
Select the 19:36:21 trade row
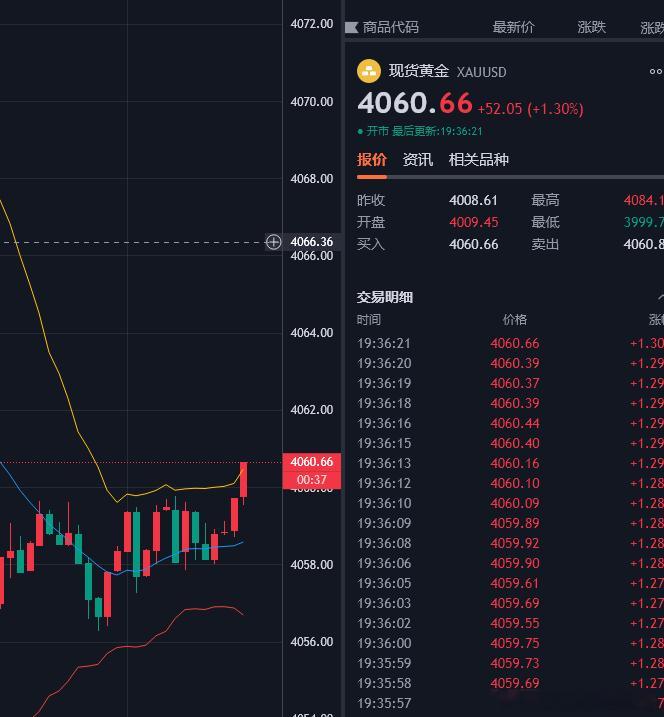[510, 343]
